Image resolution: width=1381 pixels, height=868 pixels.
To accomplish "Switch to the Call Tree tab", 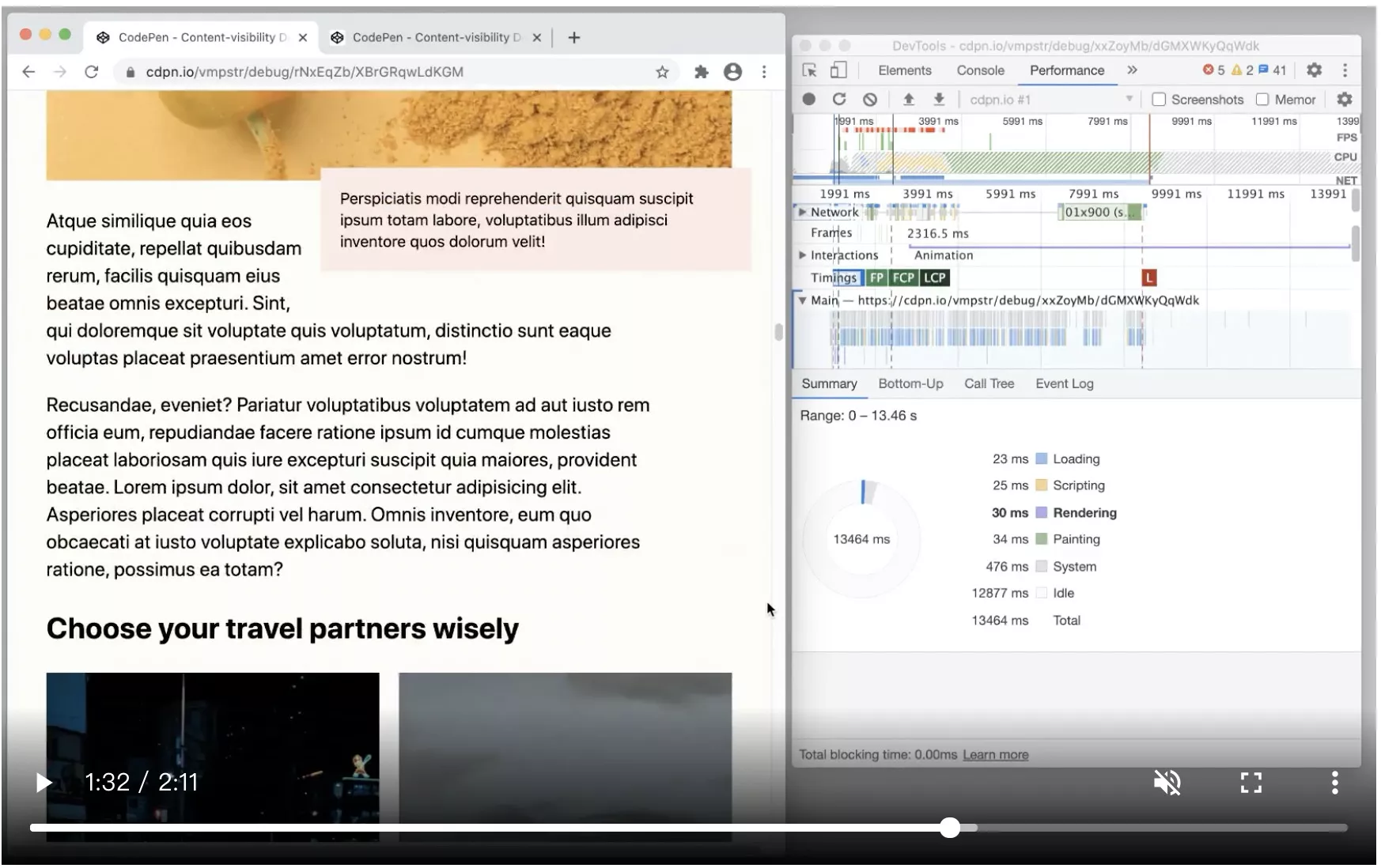I will (x=989, y=383).
